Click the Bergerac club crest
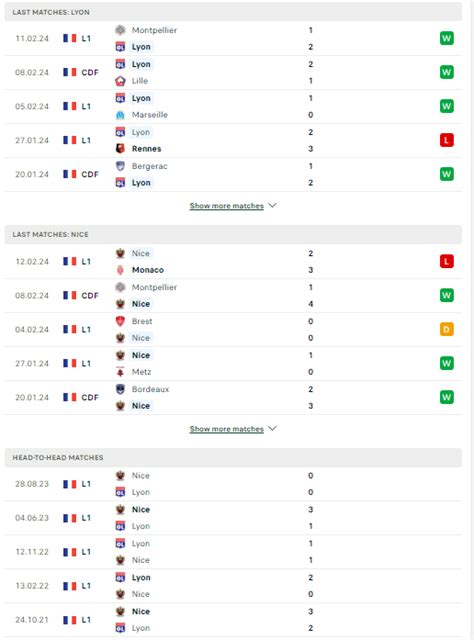This screenshot has width=474, height=640. coord(120,166)
